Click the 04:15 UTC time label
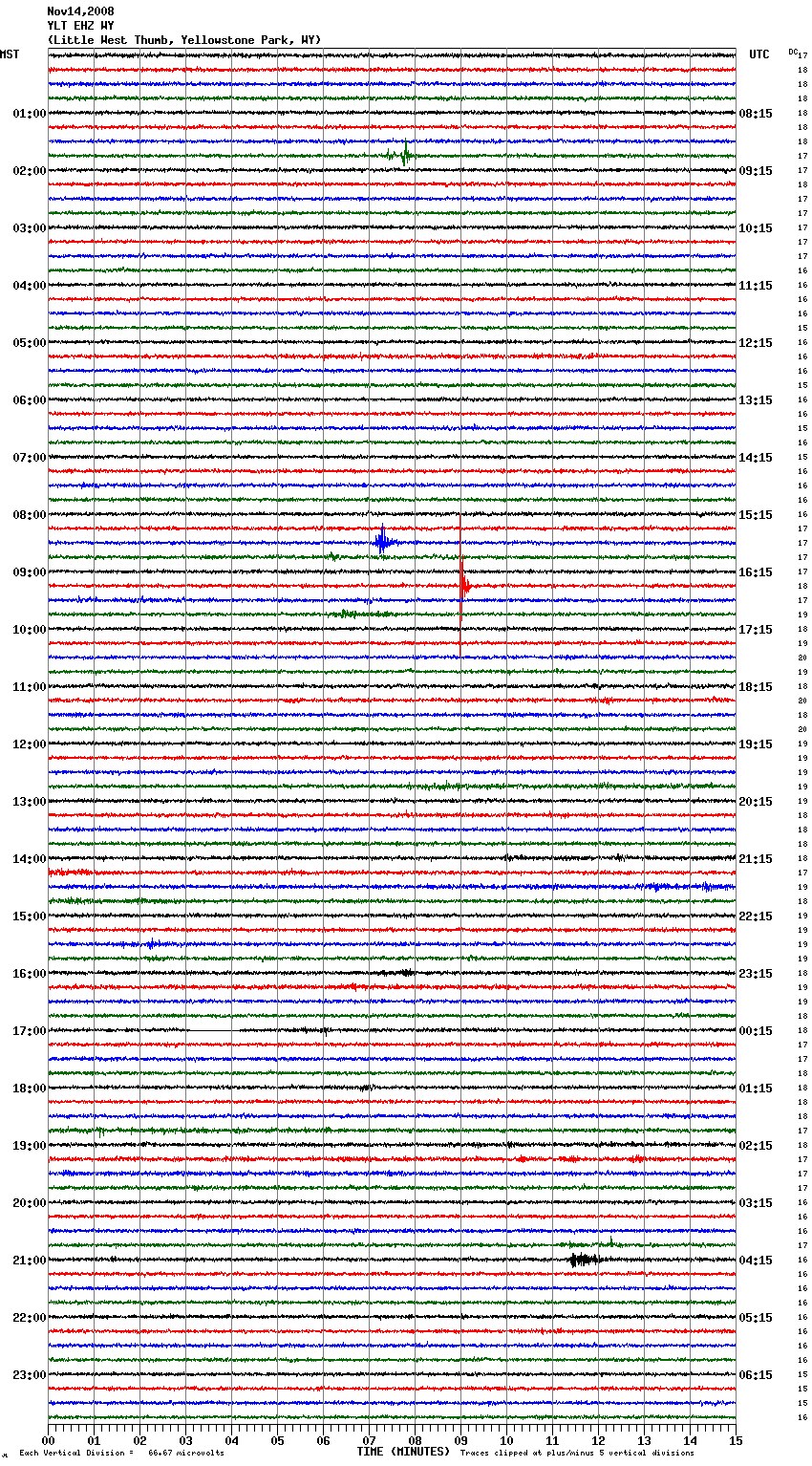The height and width of the screenshot is (1466, 812). (x=756, y=1261)
